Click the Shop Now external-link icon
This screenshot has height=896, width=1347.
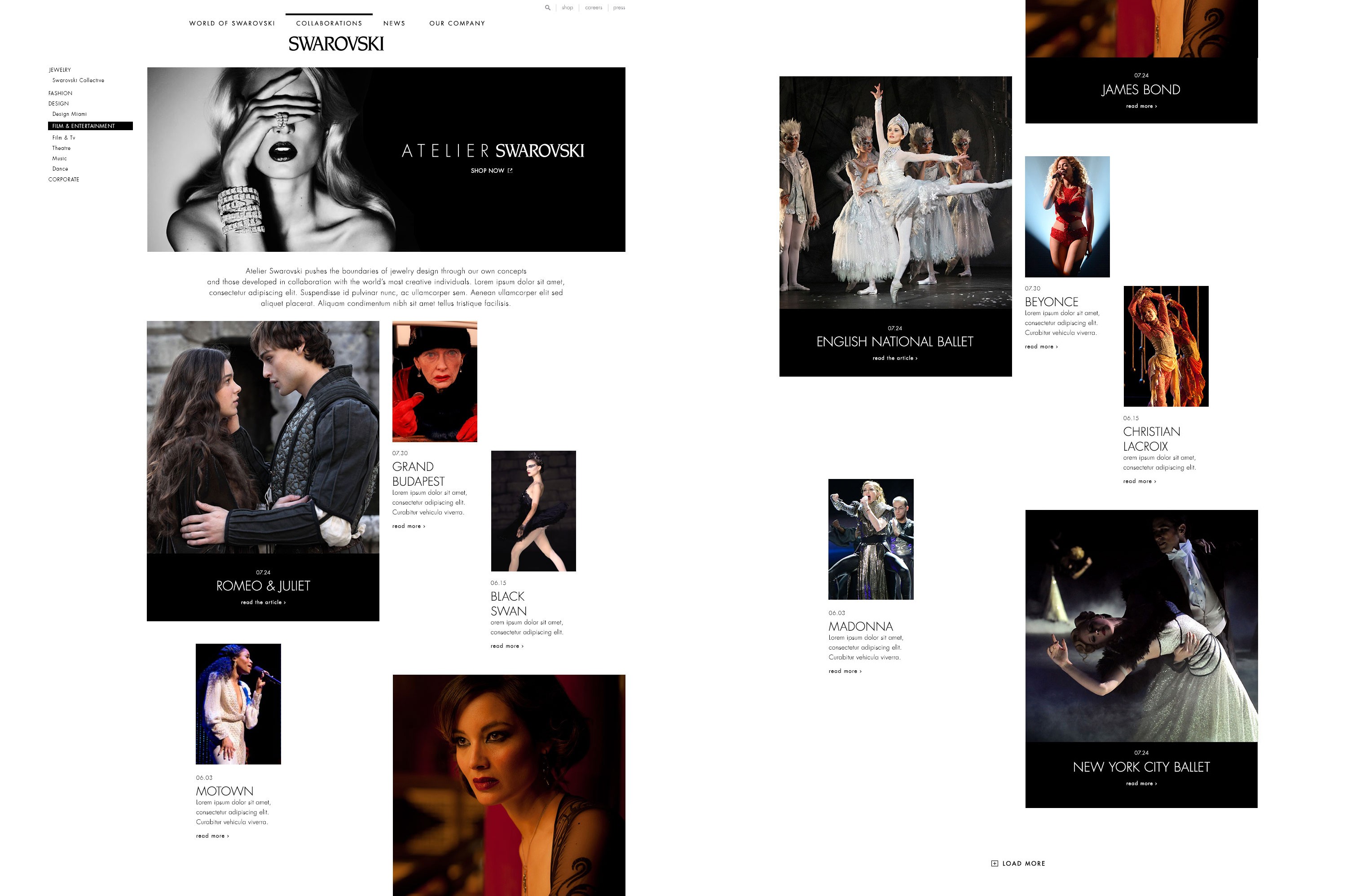pos(510,171)
